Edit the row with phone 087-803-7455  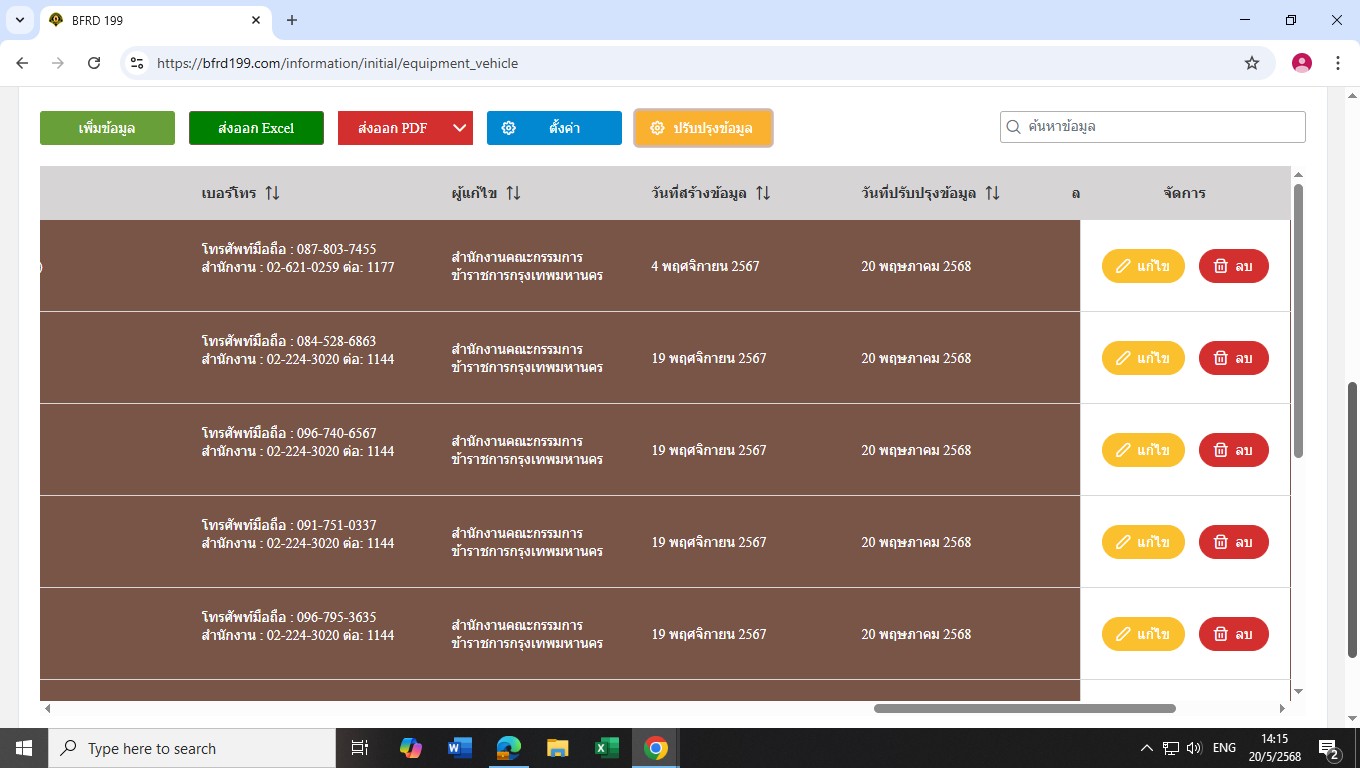(1142, 266)
